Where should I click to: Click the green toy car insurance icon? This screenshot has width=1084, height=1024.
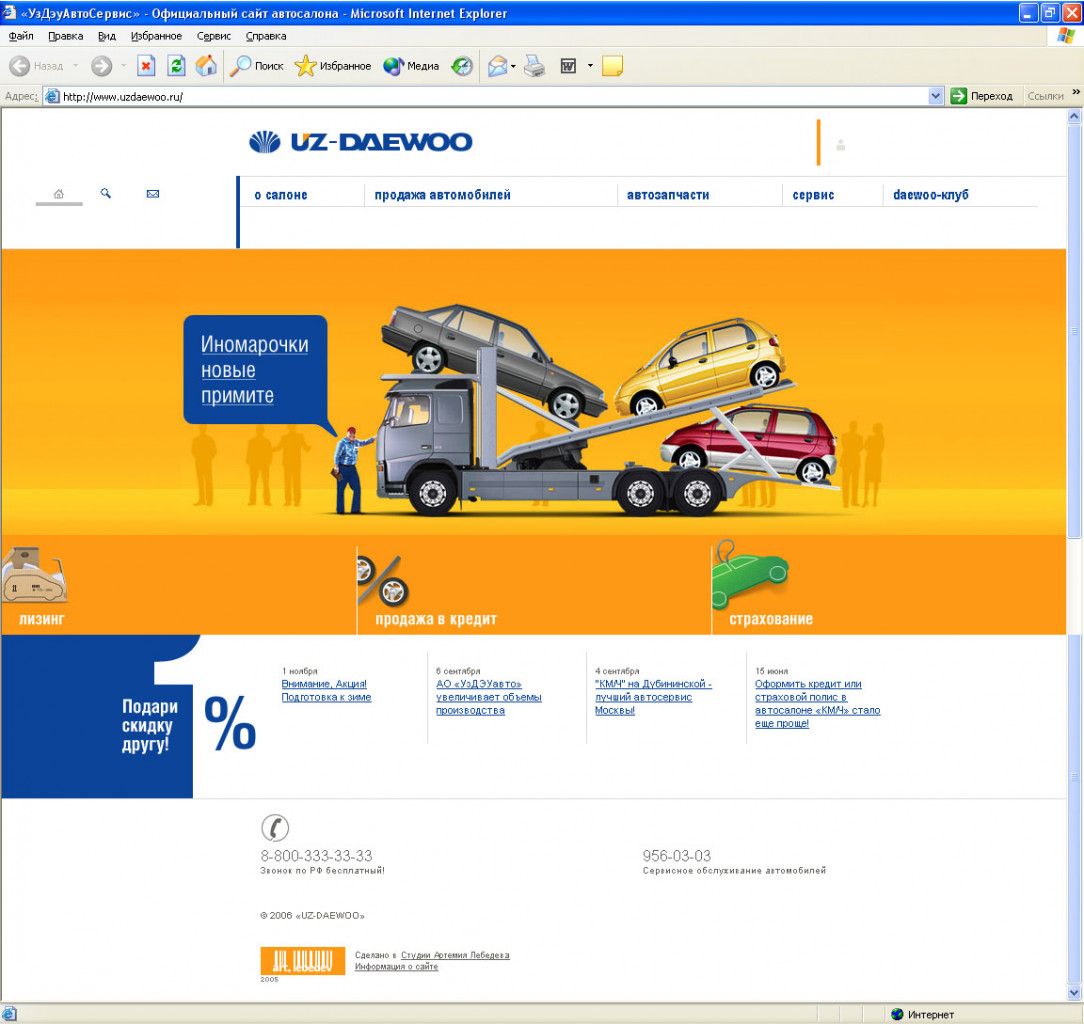coord(751,574)
